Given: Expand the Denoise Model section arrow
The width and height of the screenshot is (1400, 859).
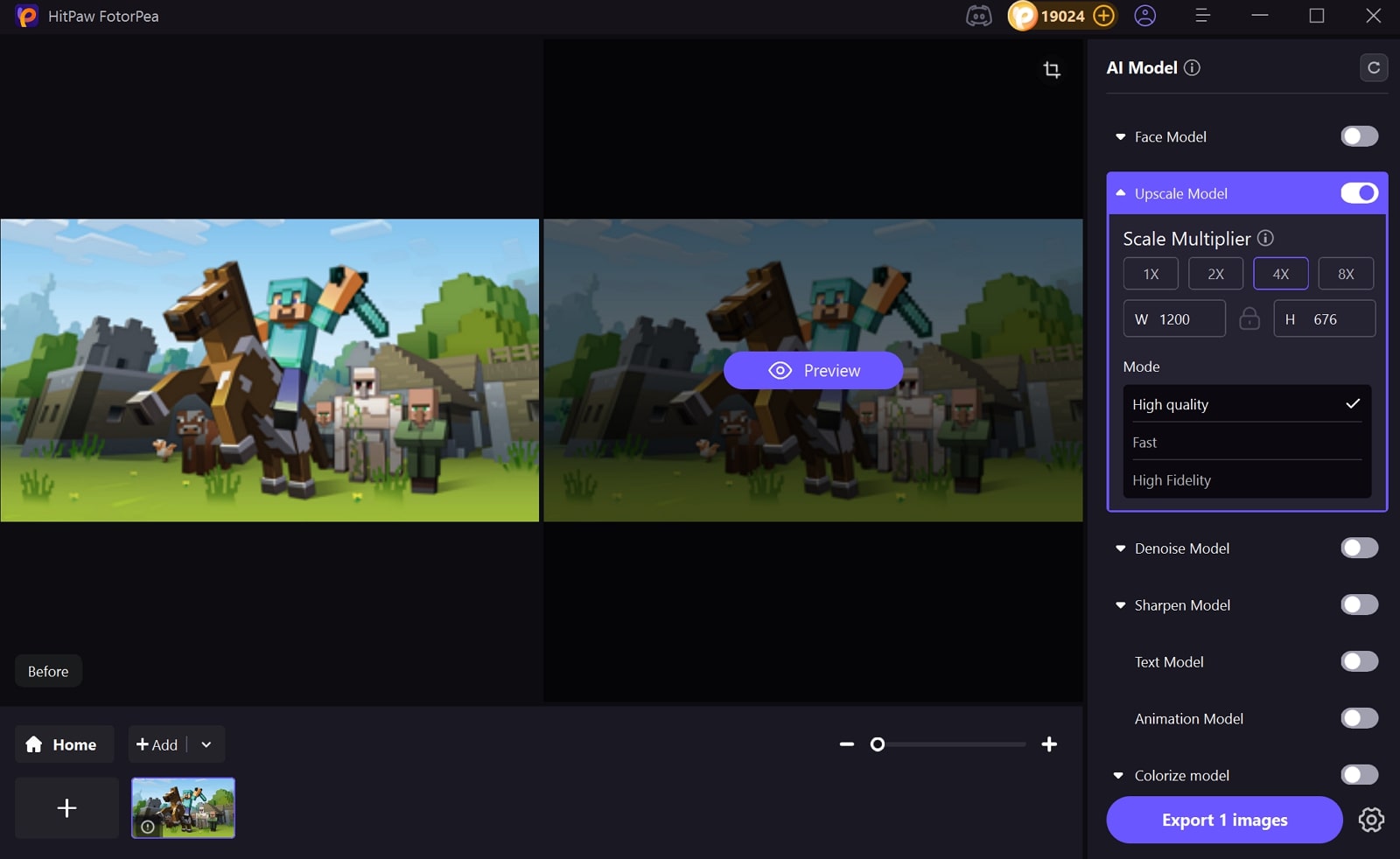Looking at the screenshot, I should [1120, 548].
